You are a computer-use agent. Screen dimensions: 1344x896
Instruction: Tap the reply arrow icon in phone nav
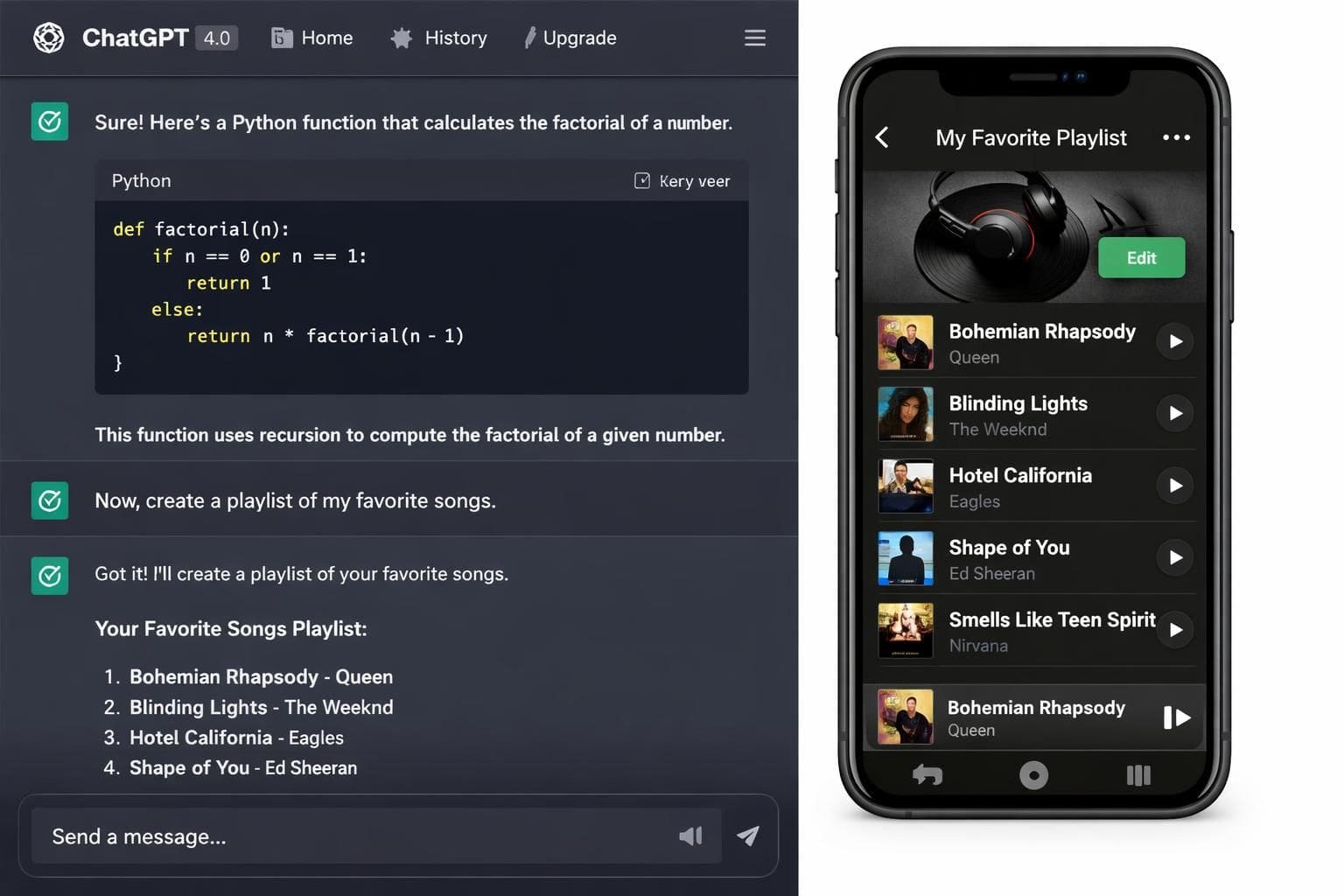pyautogui.click(x=927, y=774)
